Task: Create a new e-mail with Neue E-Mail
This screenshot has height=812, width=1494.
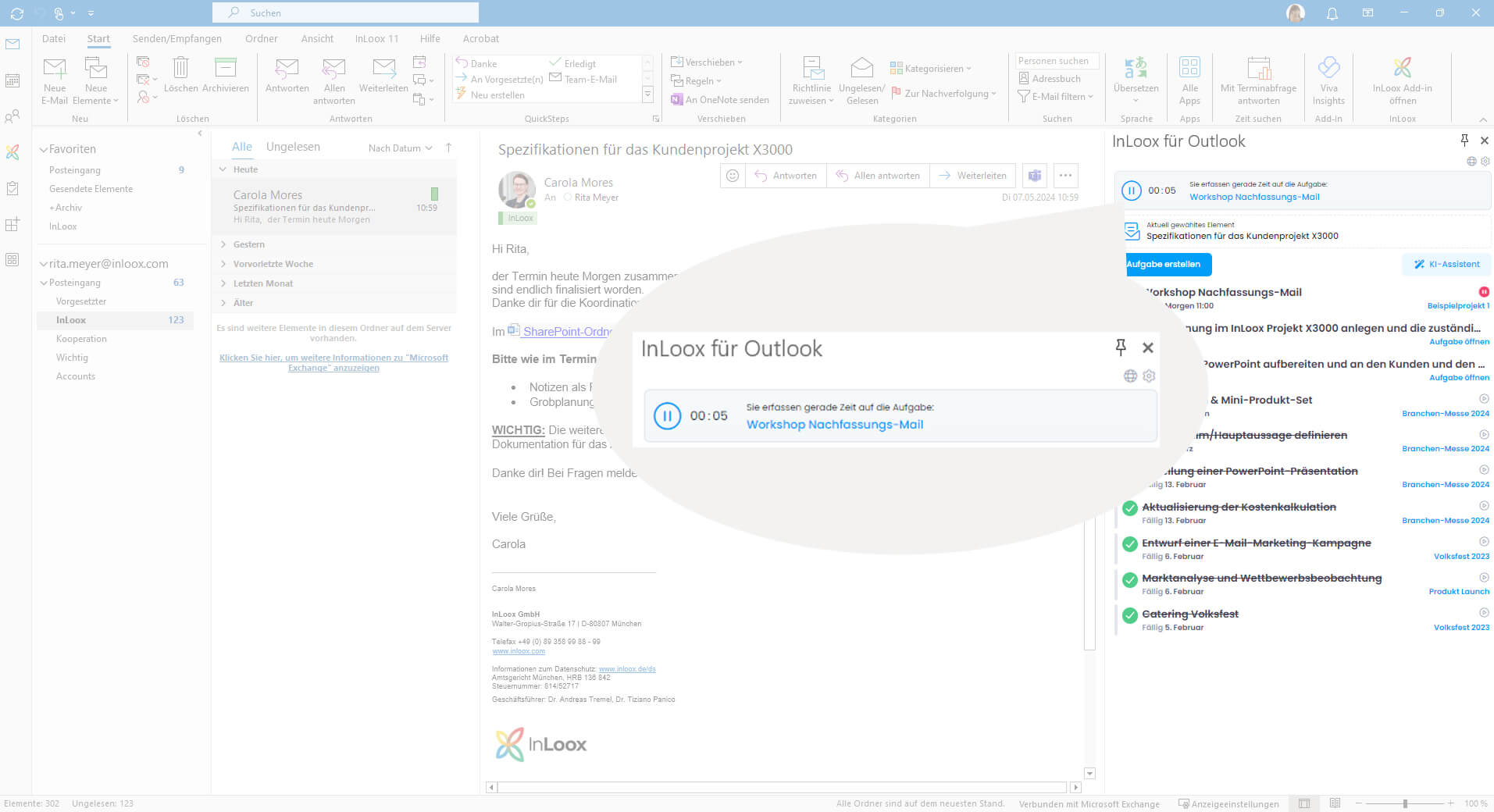Action: [55, 80]
